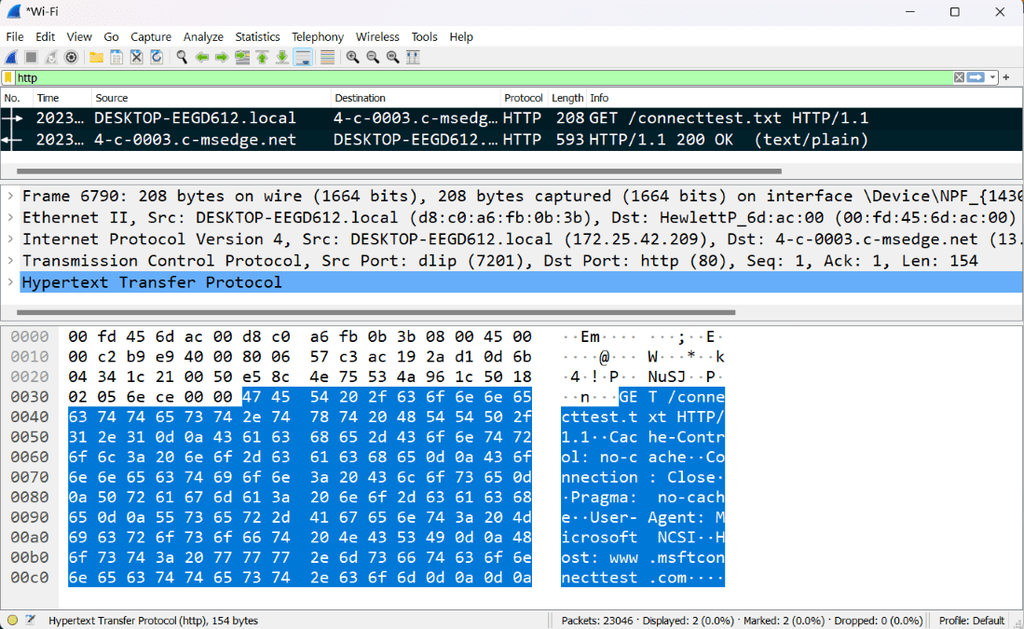Start a new capture with the shark fin icon
Viewport: 1024px width, 629px height.
tap(11, 57)
